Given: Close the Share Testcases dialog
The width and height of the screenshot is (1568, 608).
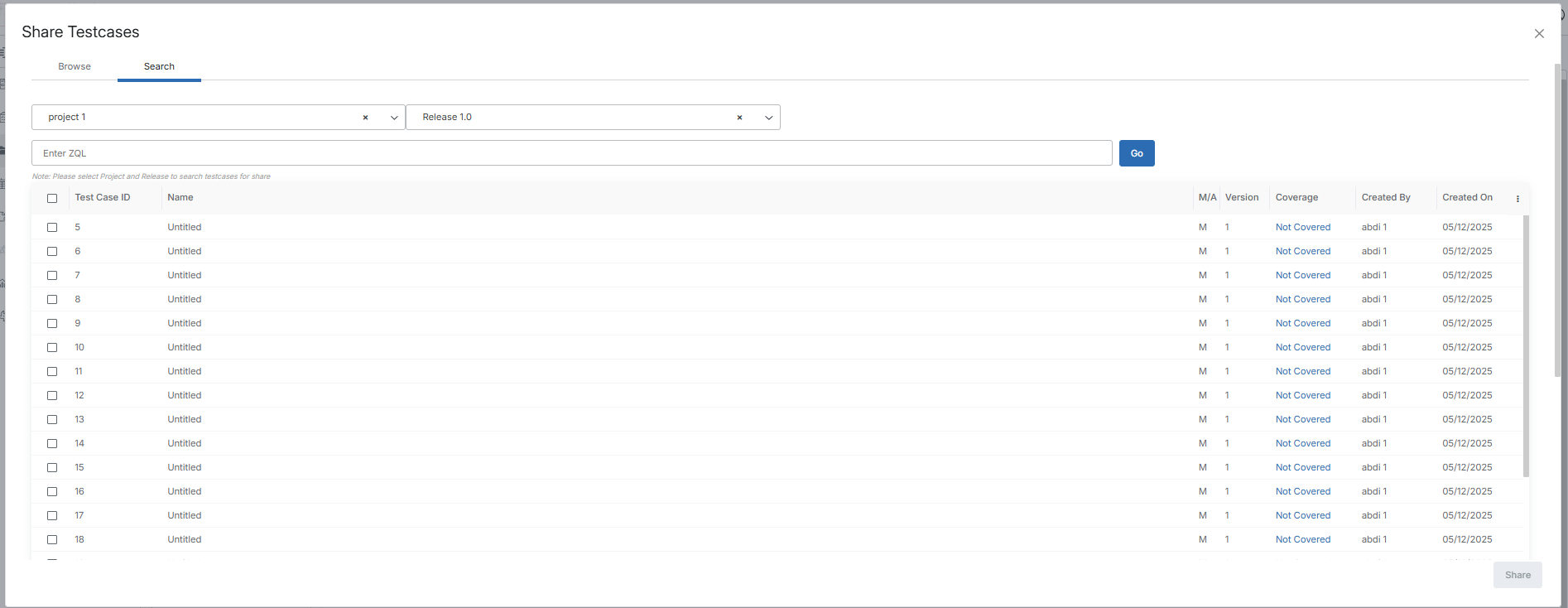Looking at the screenshot, I should coord(1539,34).
